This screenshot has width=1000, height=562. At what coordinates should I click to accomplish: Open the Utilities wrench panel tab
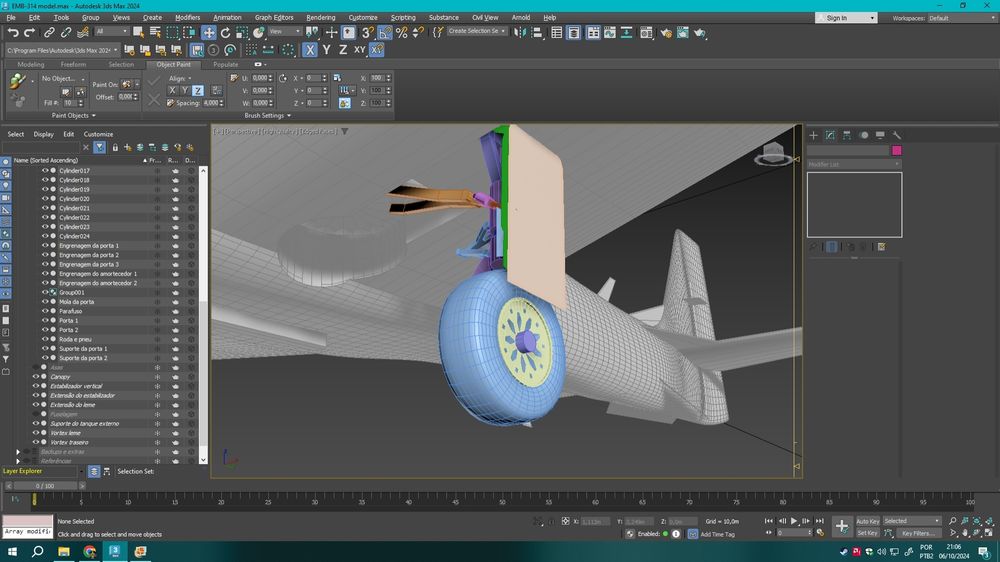[897, 135]
